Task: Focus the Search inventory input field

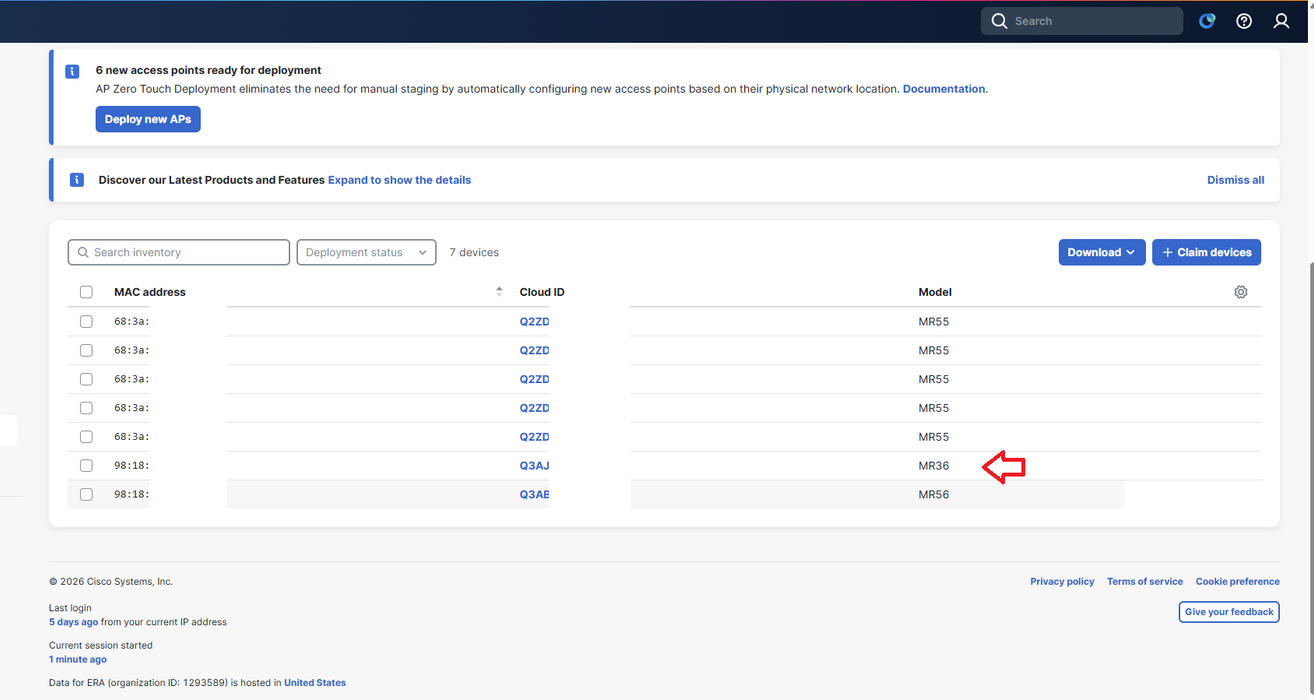Action: pos(179,252)
